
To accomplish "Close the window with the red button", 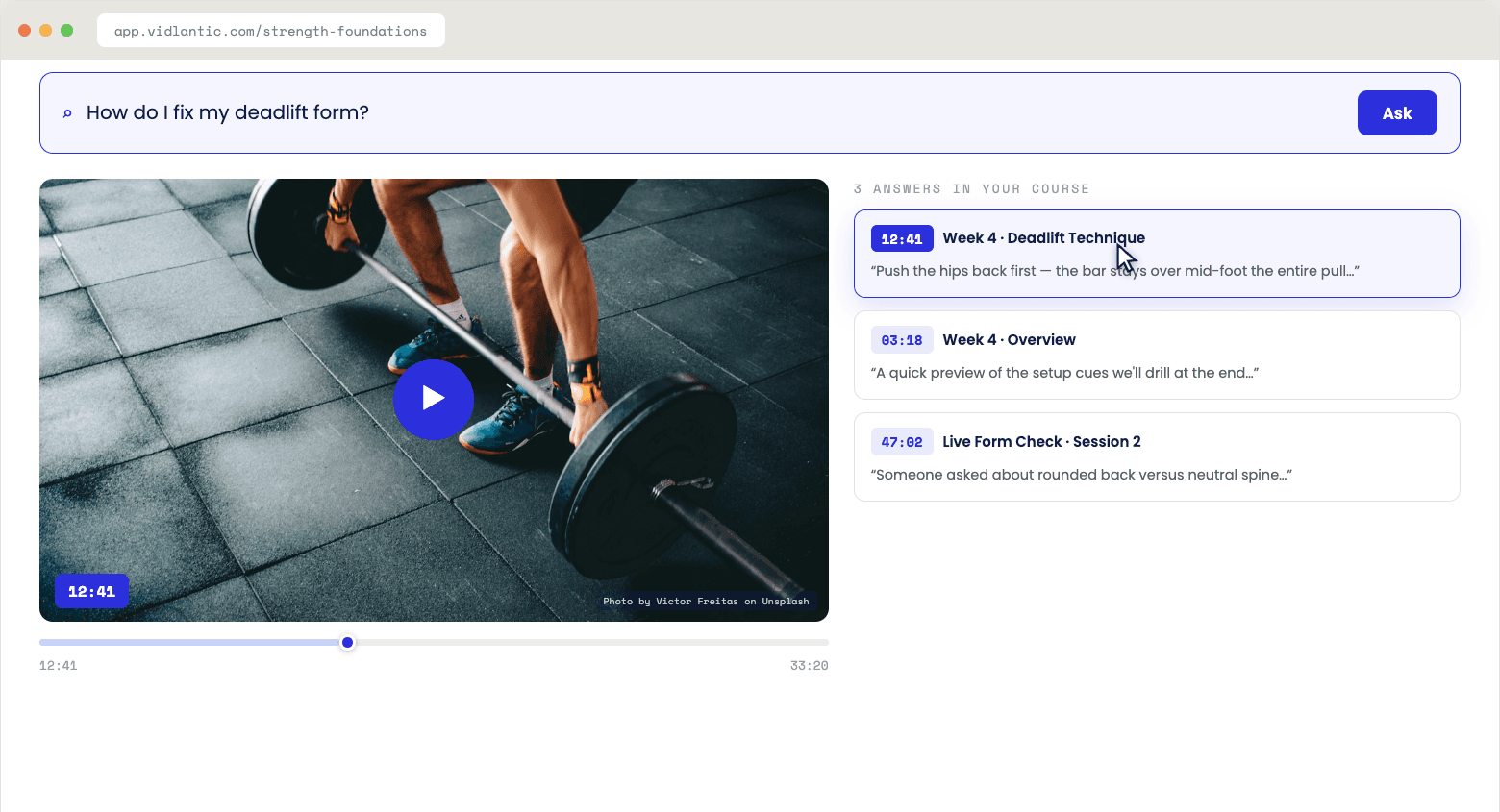I will tap(25, 30).
